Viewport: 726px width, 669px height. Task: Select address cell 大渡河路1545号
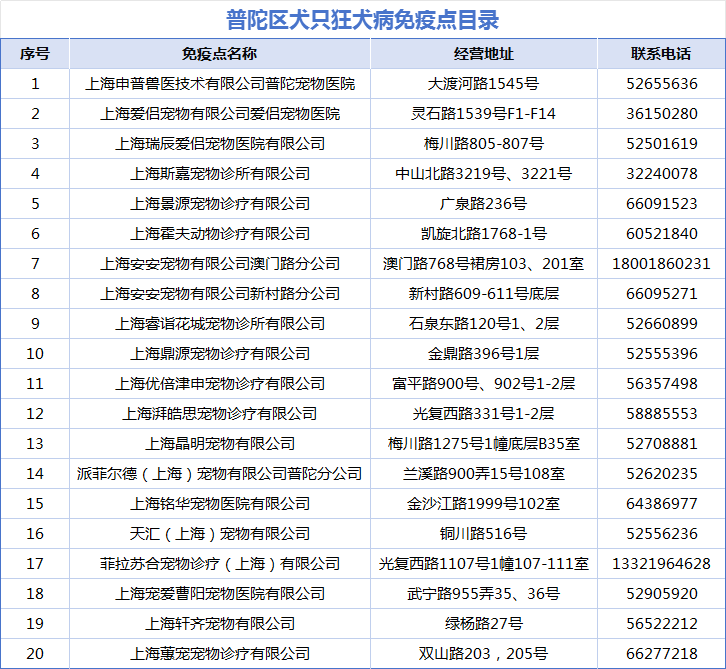pos(484,84)
